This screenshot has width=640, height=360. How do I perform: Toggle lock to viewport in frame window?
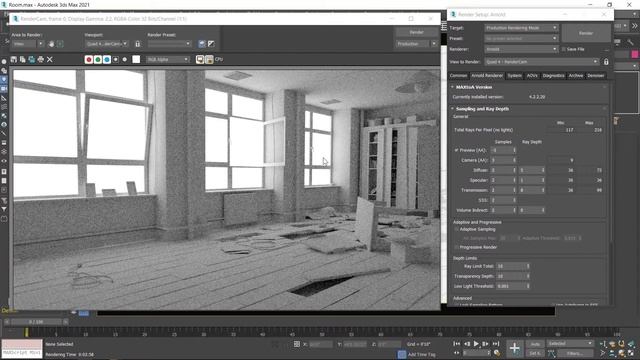tap(138, 44)
